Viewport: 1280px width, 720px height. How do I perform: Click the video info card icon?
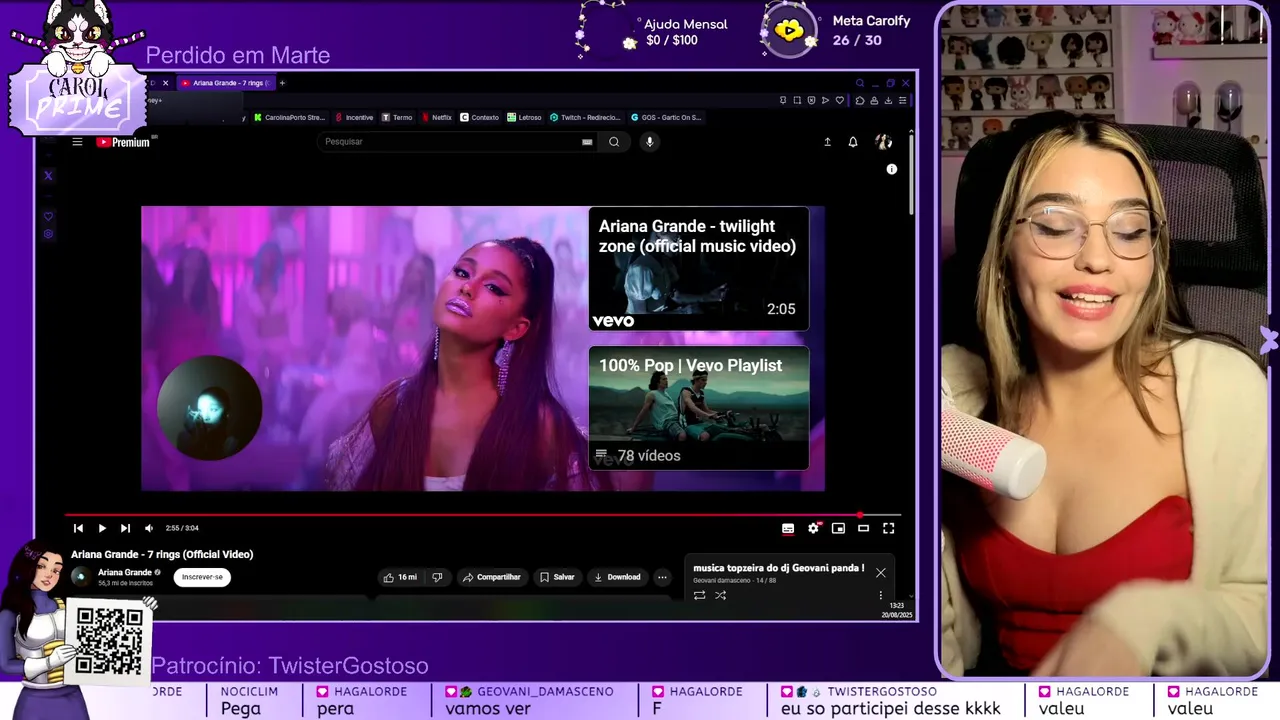pyautogui.click(x=892, y=169)
